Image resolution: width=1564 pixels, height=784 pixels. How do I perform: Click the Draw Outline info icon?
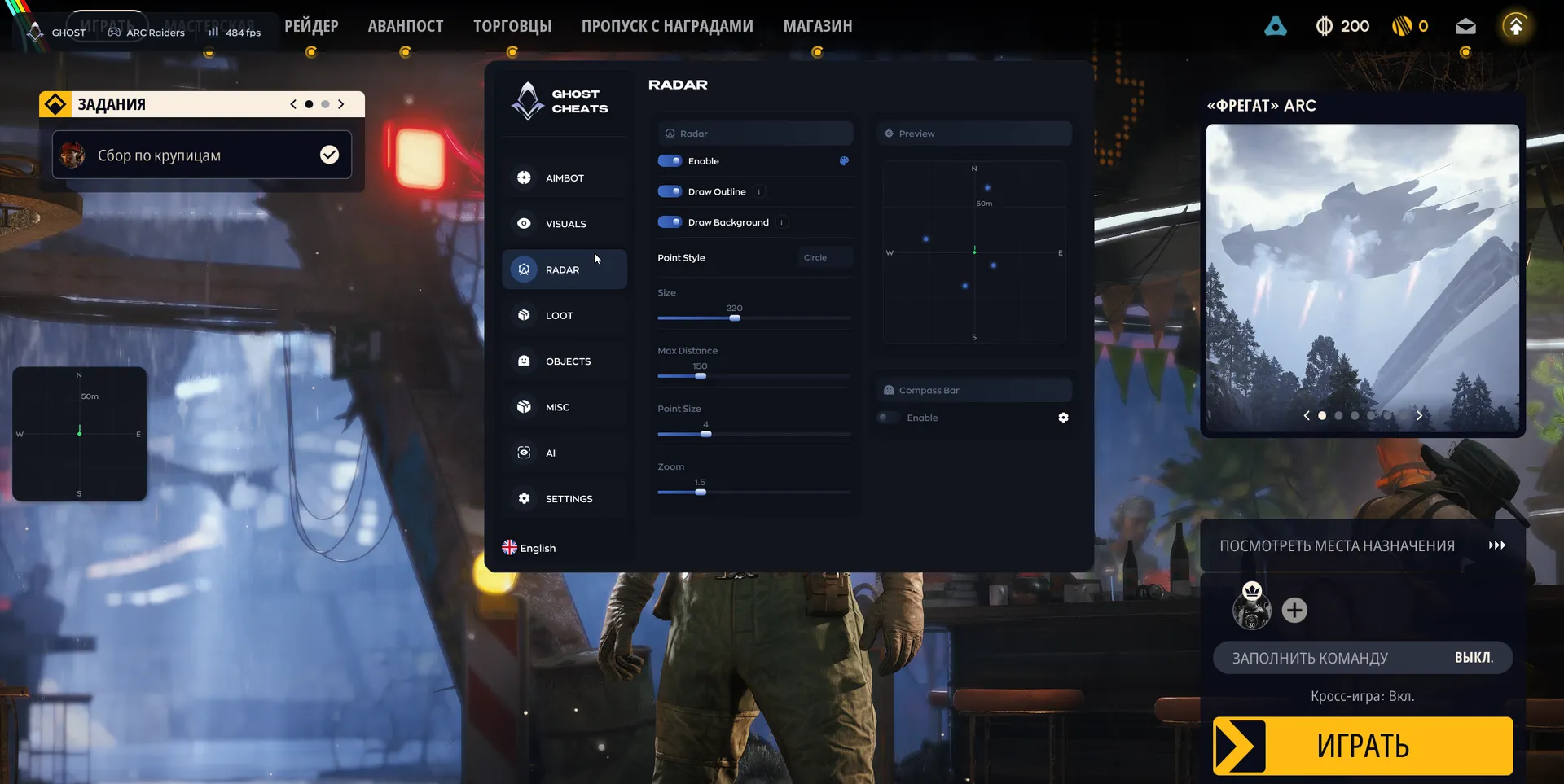coord(759,192)
